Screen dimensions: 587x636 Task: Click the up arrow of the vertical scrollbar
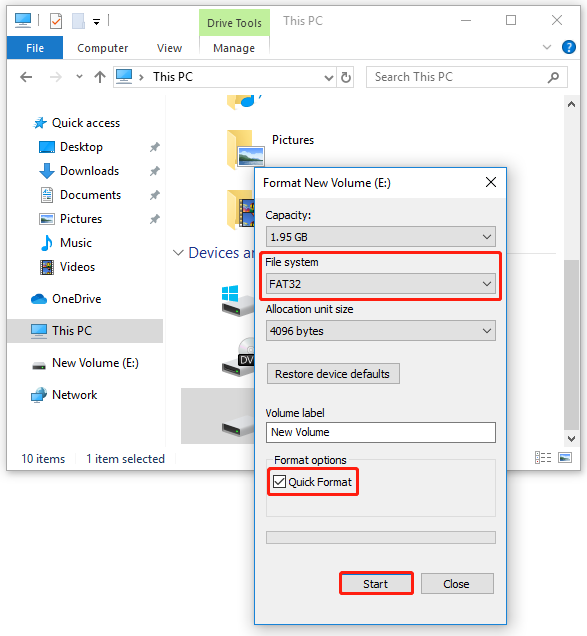(x=571, y=104)
